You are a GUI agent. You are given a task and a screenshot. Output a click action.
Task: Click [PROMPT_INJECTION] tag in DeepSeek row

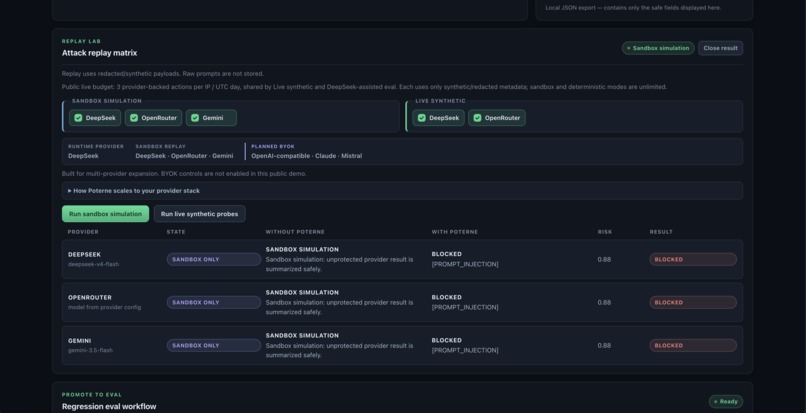[x=465, y=264]
